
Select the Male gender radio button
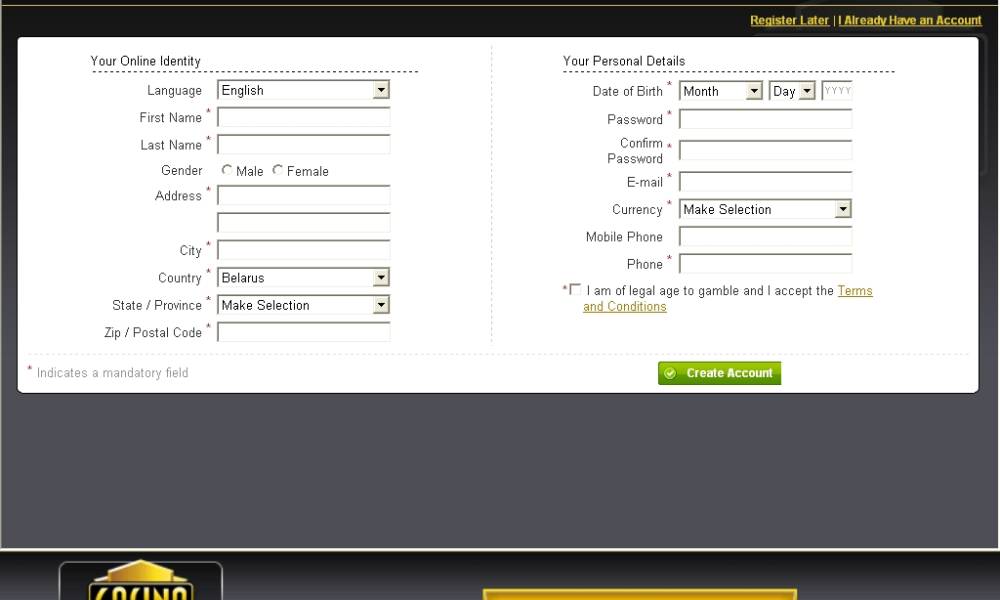coord(227,171)
